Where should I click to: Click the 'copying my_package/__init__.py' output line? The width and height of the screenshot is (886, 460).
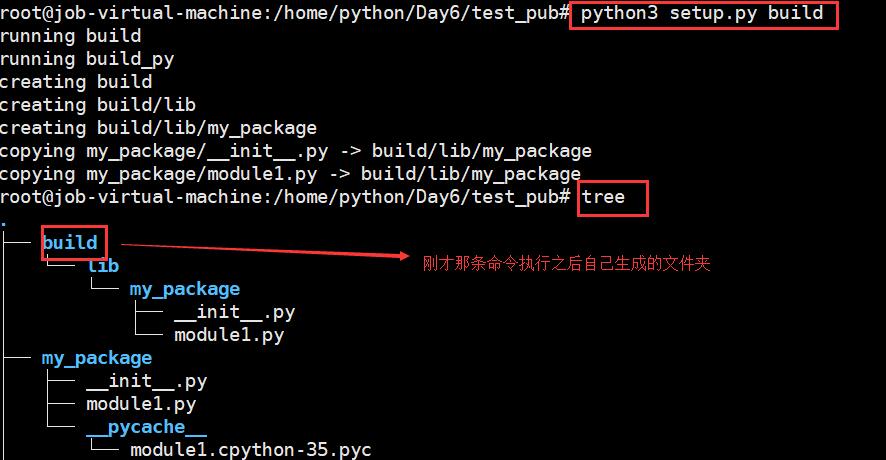pos(295,151)
